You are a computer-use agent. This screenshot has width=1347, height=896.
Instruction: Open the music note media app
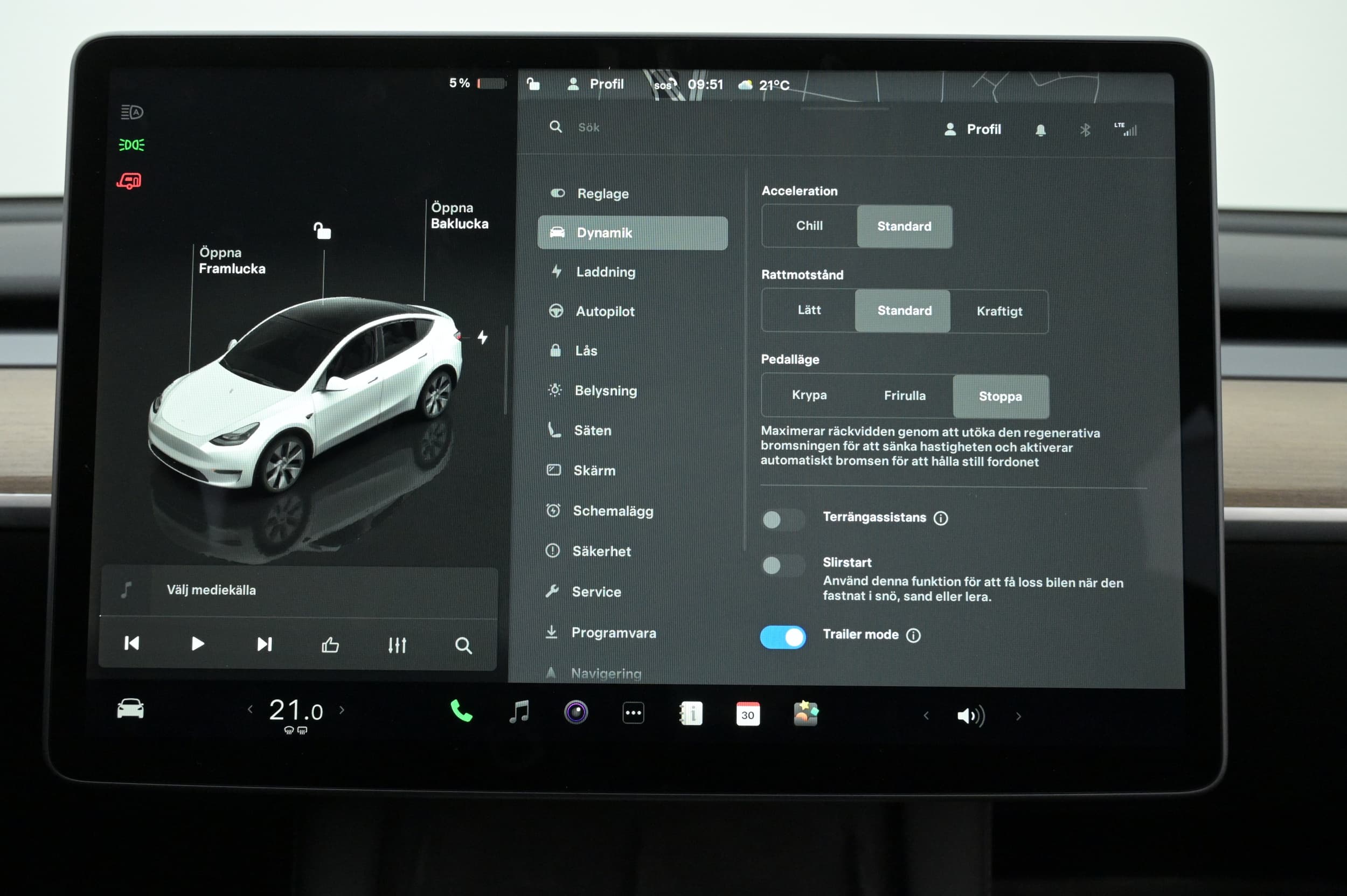tap(519, 712)
